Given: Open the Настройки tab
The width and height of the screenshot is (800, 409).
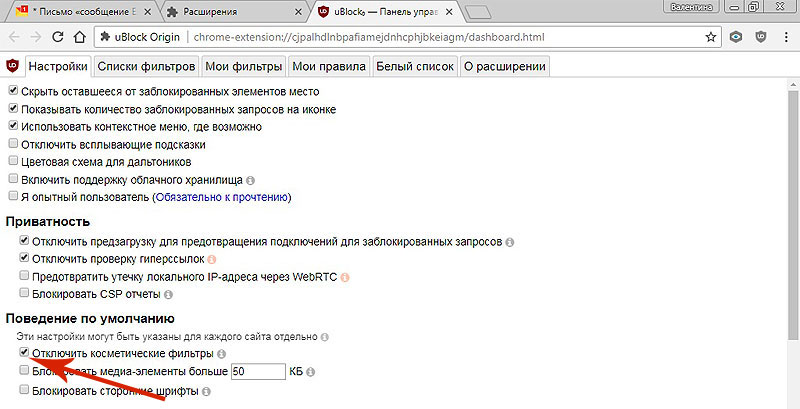Looking at the screenshot, I should (58, 66).
